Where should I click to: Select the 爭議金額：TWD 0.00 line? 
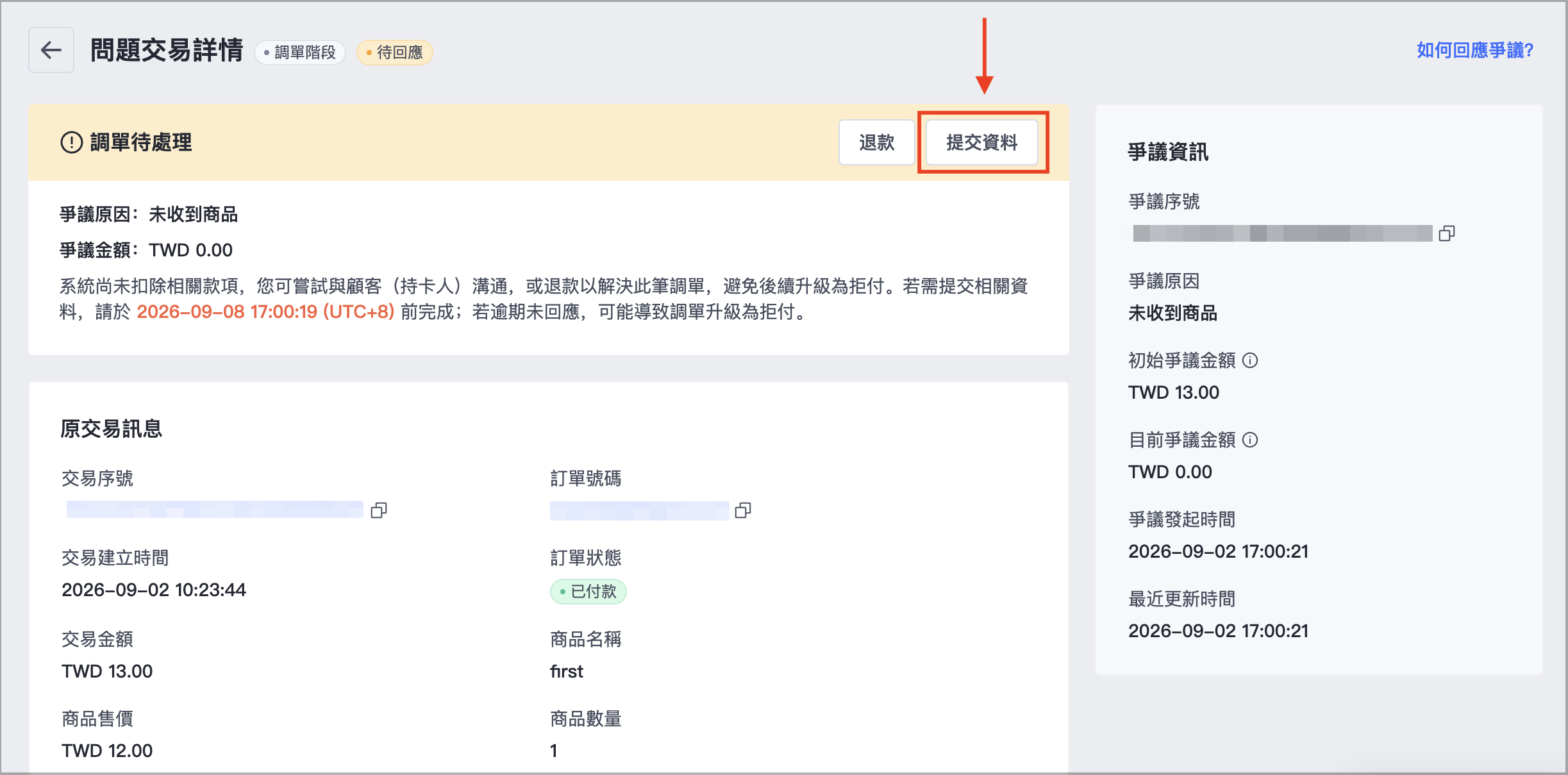tap(146, 250)
